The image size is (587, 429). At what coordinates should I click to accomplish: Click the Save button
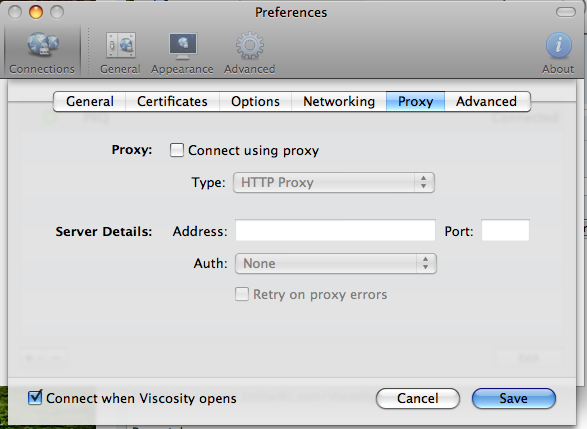[514, 398]
